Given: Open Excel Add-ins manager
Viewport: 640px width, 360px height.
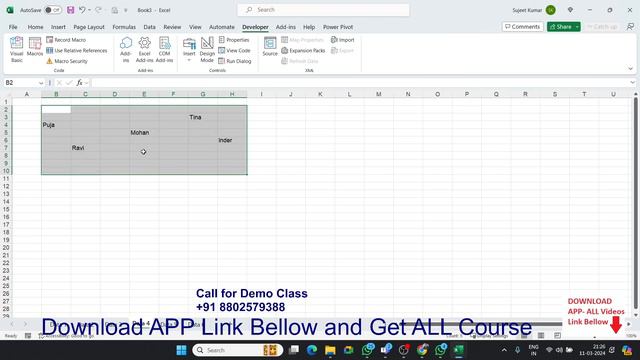Looking at the screenshot, I should tap(144, 49).
